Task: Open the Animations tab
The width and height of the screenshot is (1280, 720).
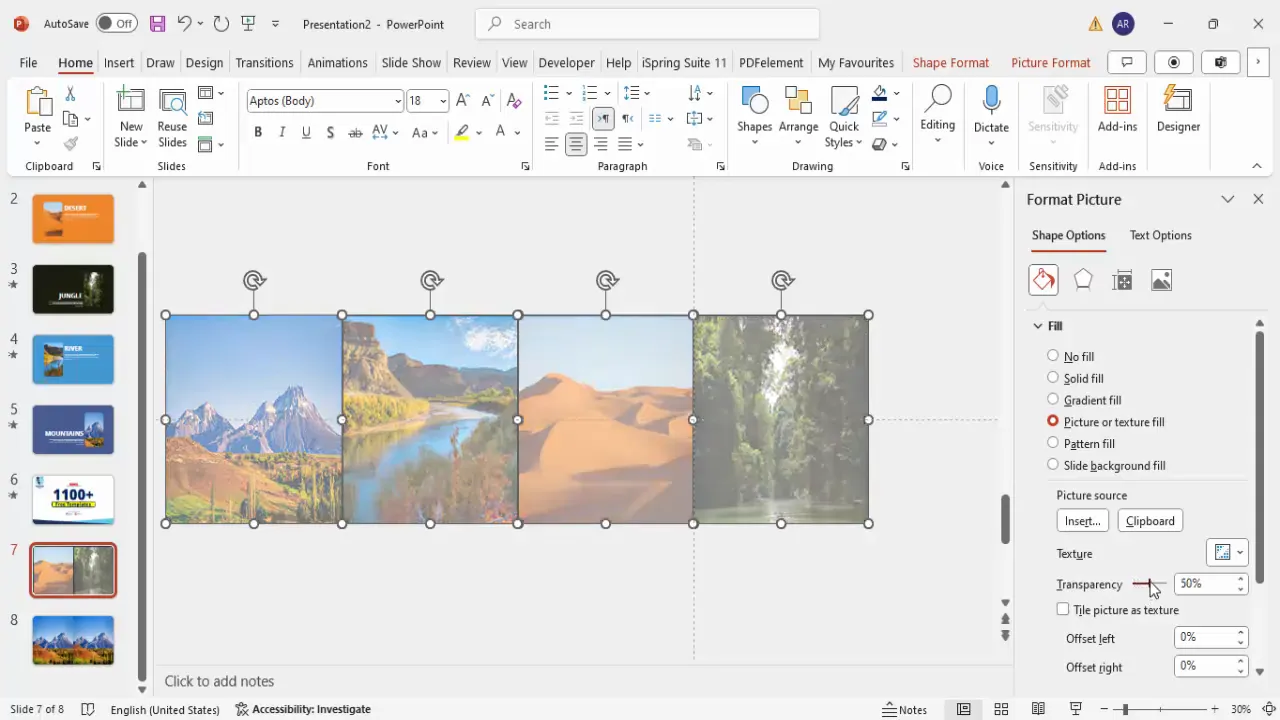Action: coord(337,62)
